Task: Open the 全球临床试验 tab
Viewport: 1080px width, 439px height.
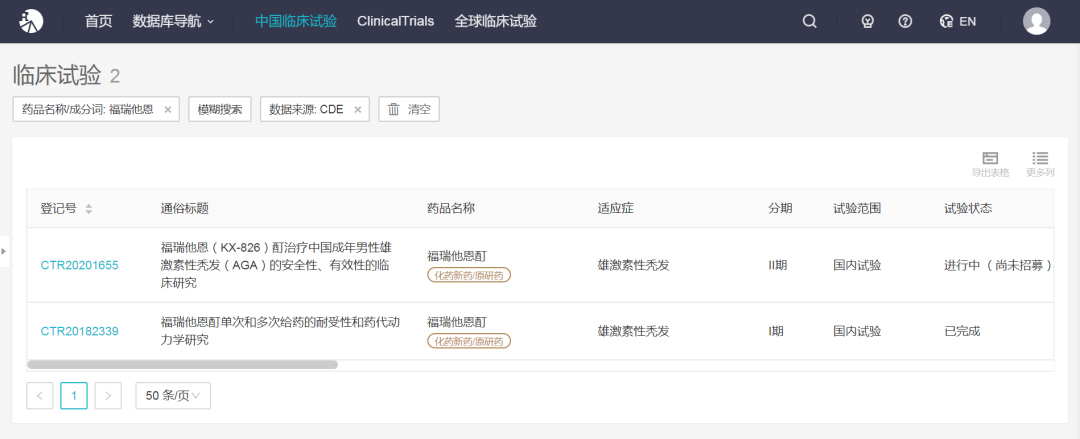Action: click(495, 21)
